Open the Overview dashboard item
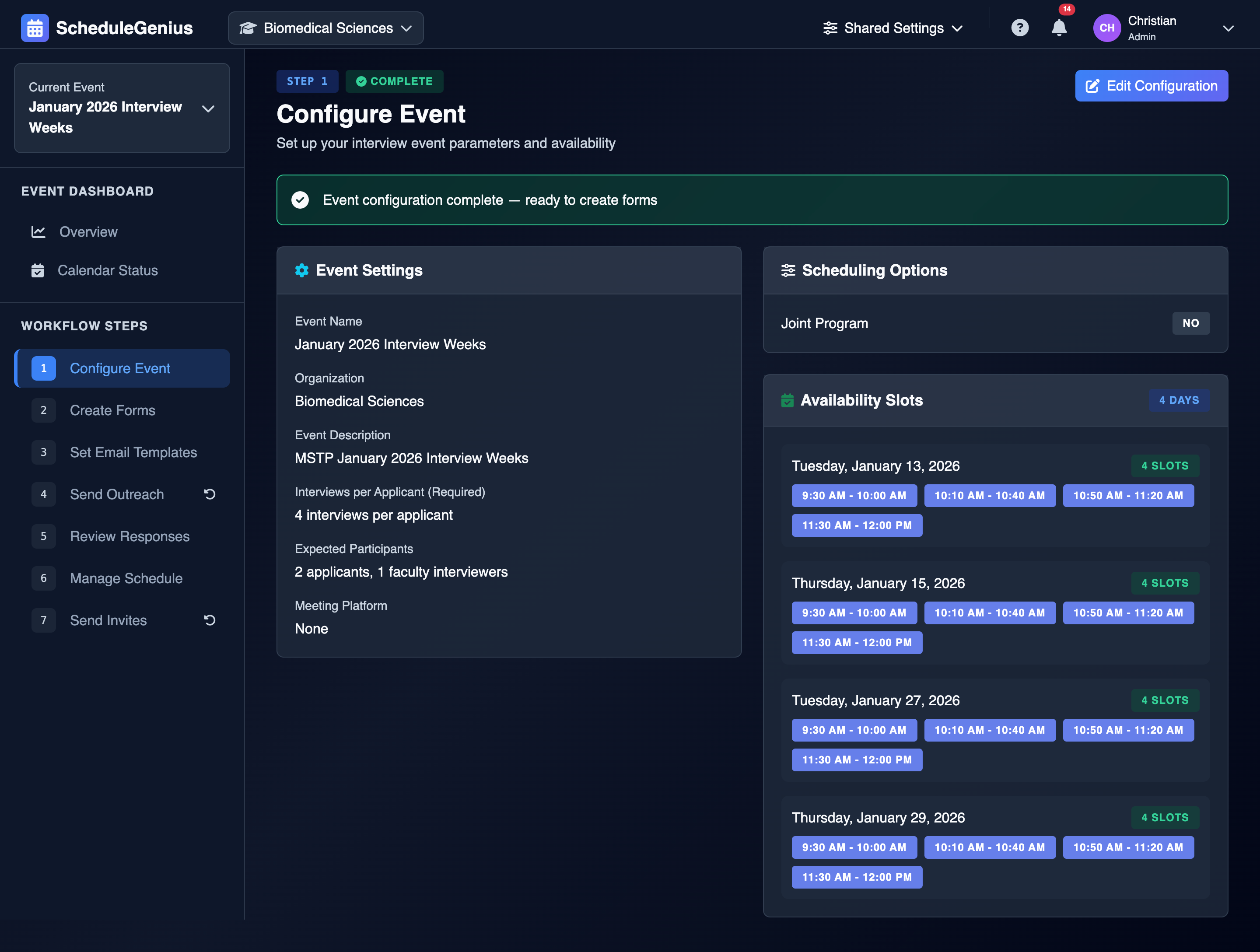 88,232
